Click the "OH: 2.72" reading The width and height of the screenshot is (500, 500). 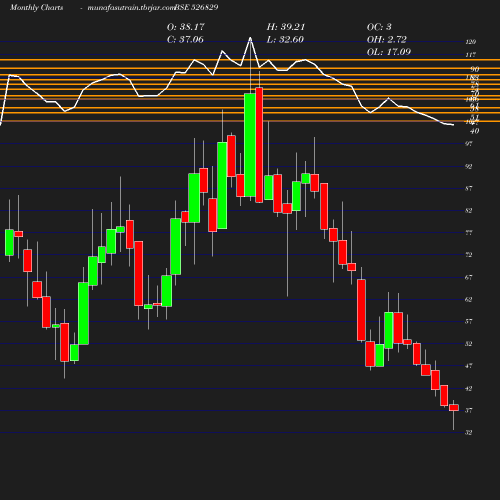387,40
